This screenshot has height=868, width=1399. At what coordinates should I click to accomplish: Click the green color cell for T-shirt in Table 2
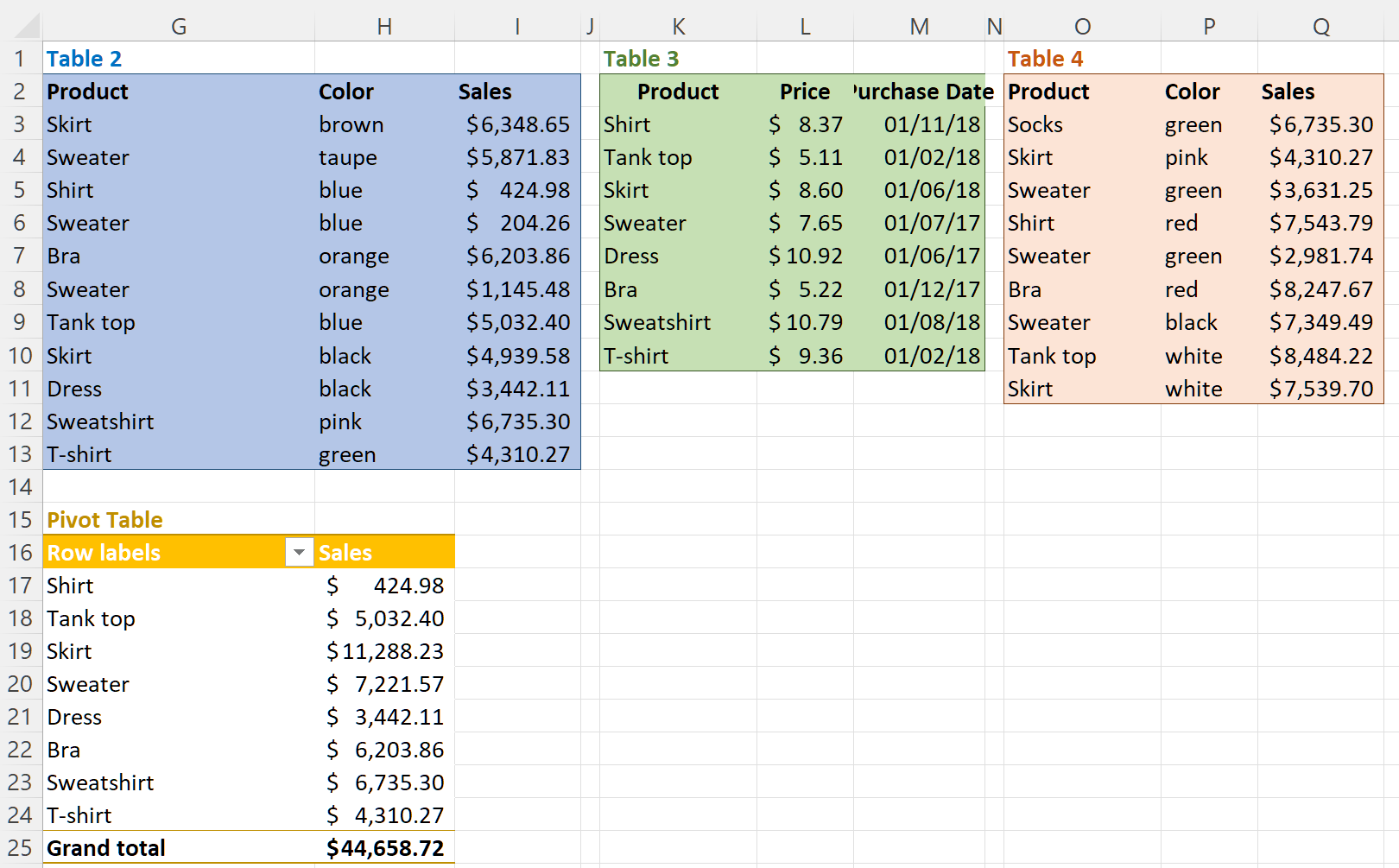(347, 453)
